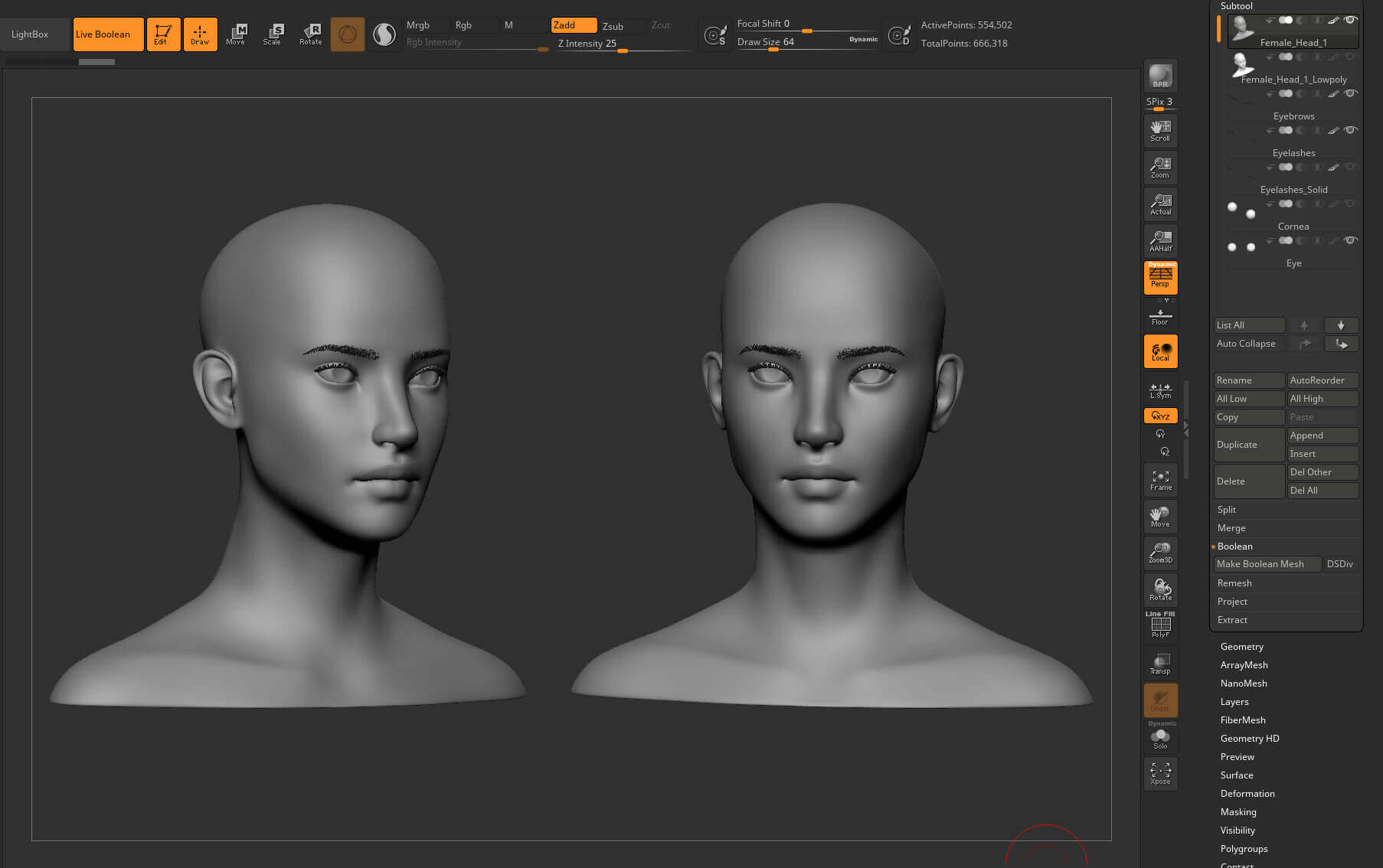Select the Move transform tool in top bar

236,34
